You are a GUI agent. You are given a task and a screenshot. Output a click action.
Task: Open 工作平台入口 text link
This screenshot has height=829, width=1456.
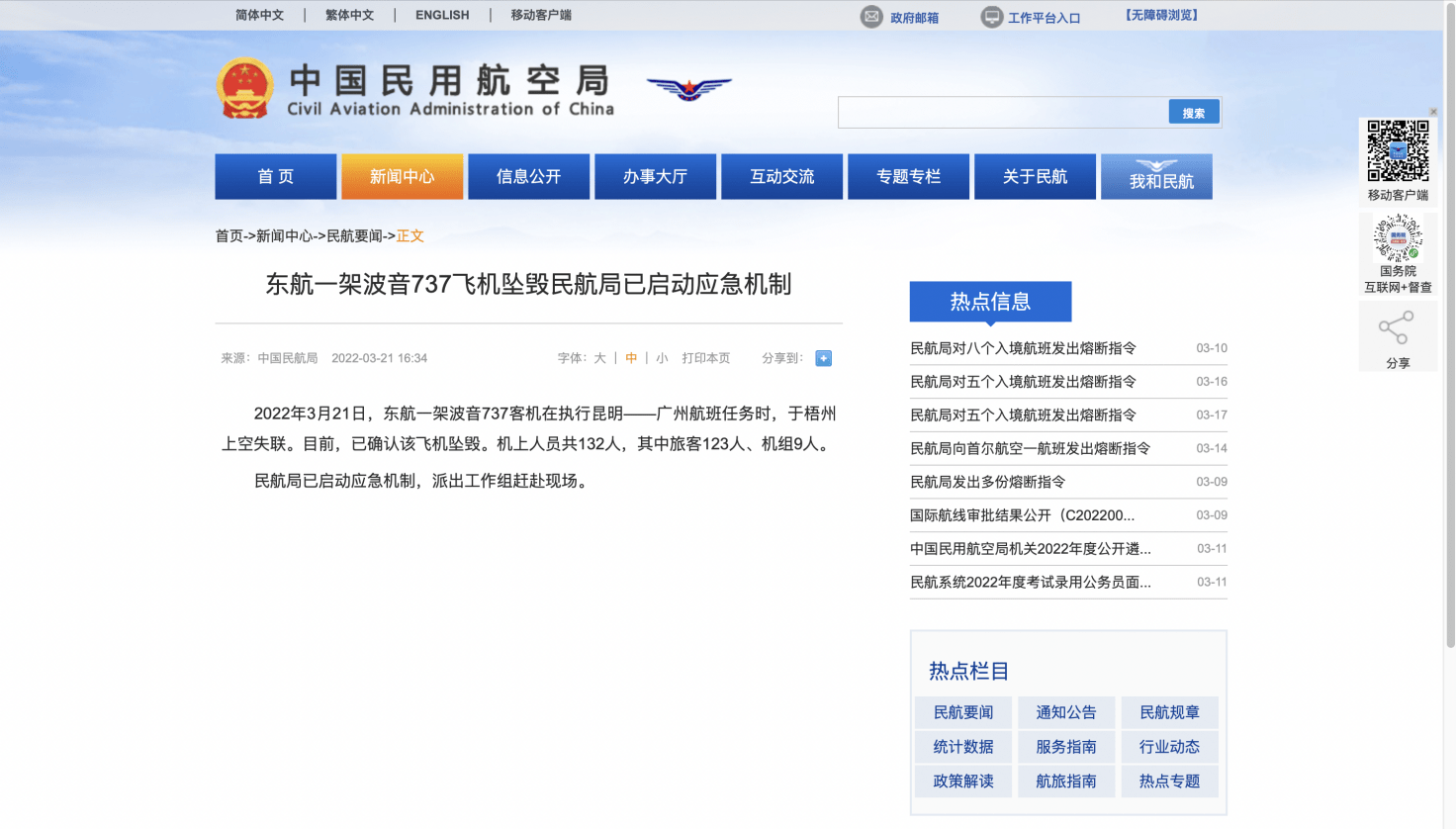pos(1044,18)
